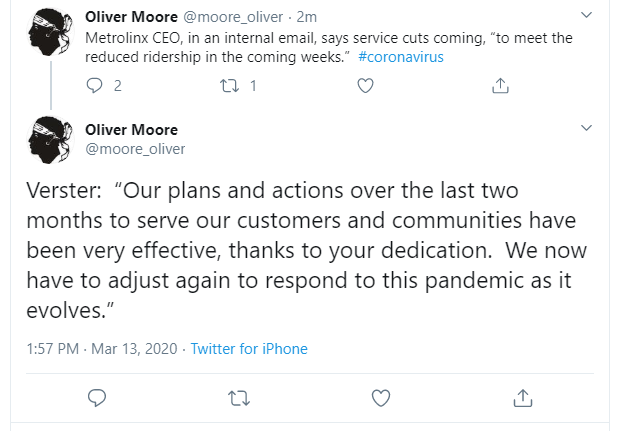Click the second tweet's profile avatar

coord(44,139)
